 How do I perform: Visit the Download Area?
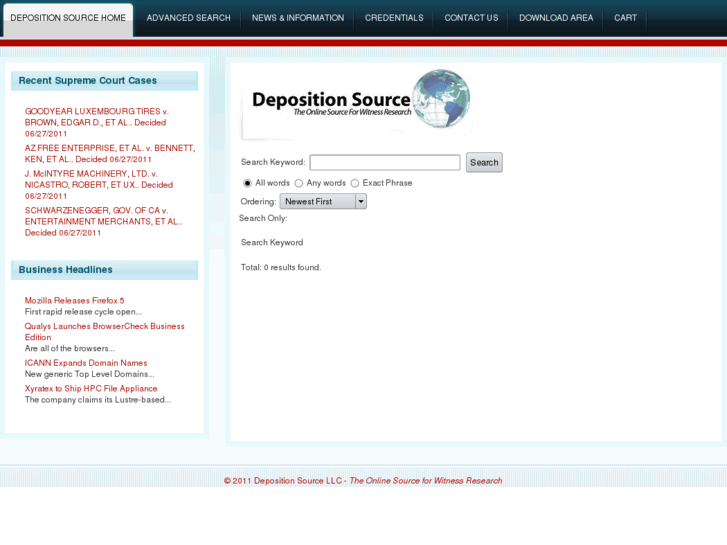click(x=556, y=18)
